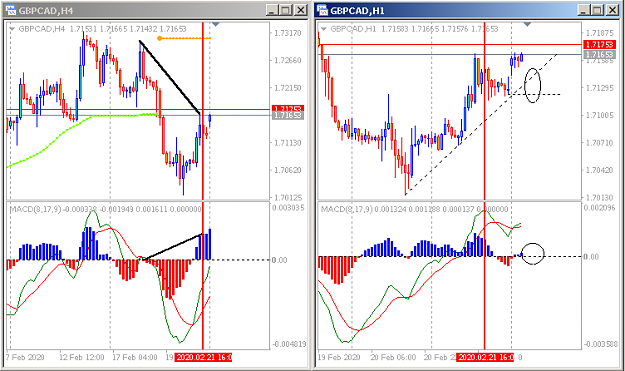Screen dimensions: 625x371
Task: Click the 0.002096 MACD scale value in H1
Action: tap(600, 208)
